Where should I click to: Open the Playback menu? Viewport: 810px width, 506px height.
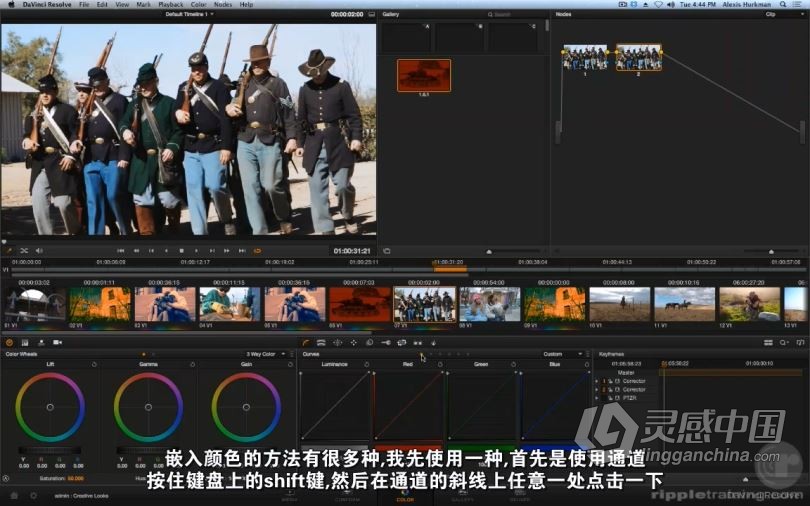point(170,4)
